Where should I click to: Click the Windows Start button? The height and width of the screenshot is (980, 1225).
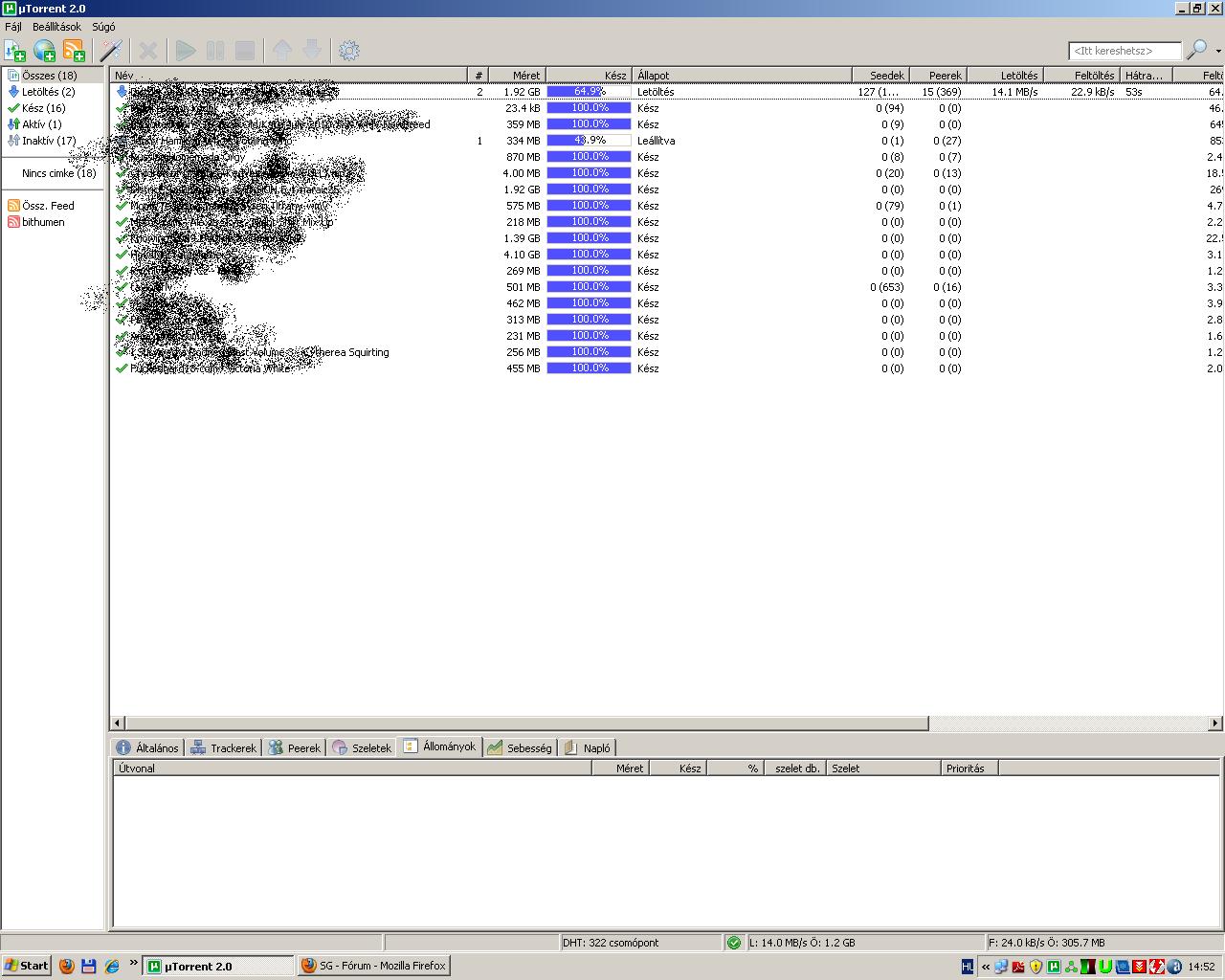tap(26, 966)
